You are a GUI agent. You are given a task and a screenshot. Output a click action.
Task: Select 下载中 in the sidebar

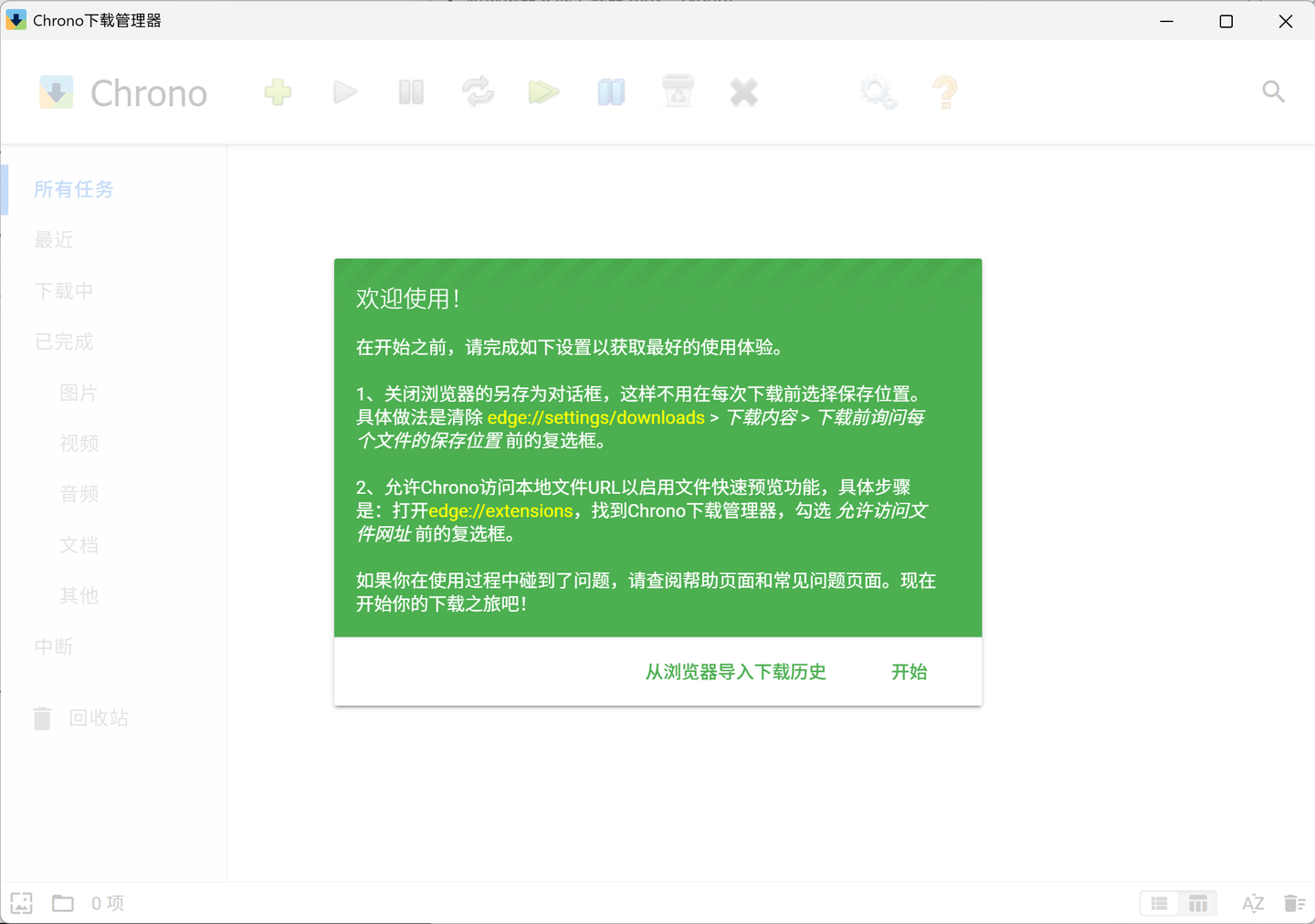pyautogui.click(x=64, y=291)
